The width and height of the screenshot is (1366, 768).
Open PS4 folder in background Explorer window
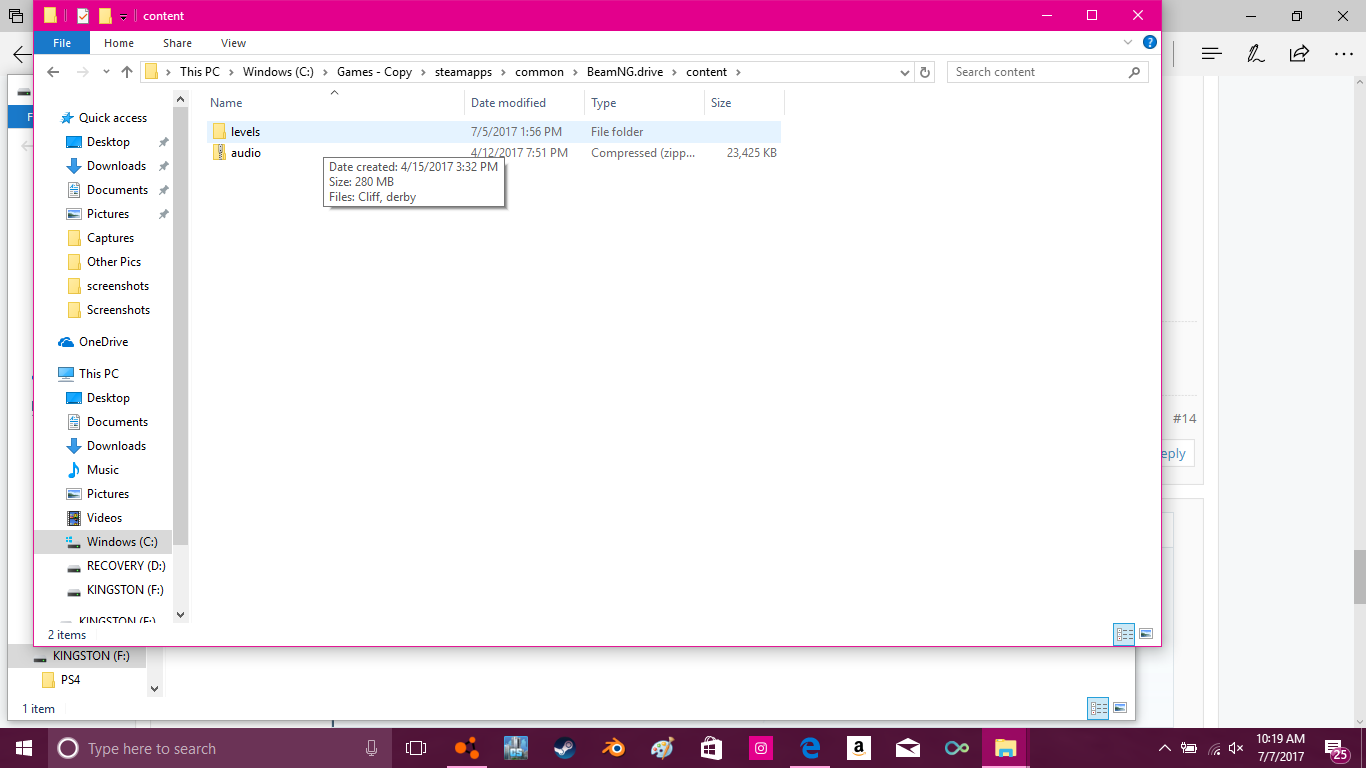(69, 680)
